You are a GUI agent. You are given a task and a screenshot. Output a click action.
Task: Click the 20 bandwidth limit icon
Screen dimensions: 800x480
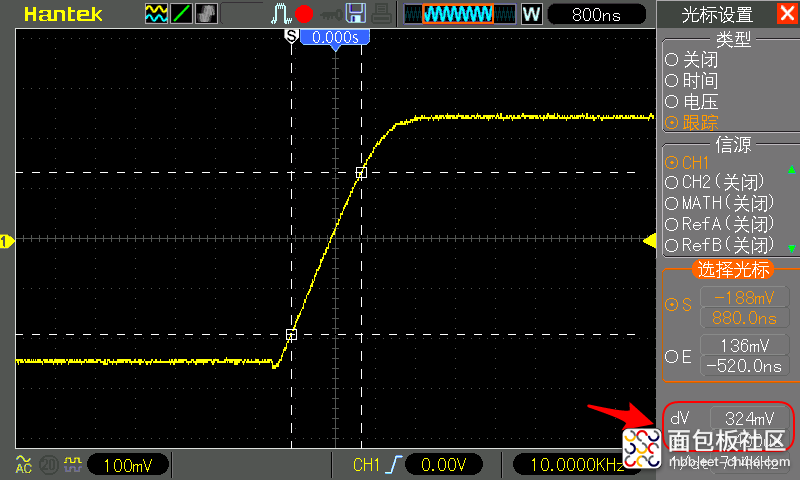pyautogui.click(x=48, y=465)
